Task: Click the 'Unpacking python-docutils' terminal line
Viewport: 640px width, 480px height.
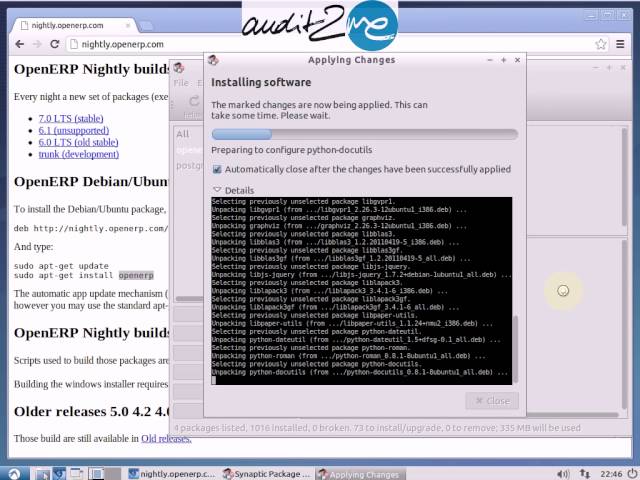Action: tap(360, 372)
